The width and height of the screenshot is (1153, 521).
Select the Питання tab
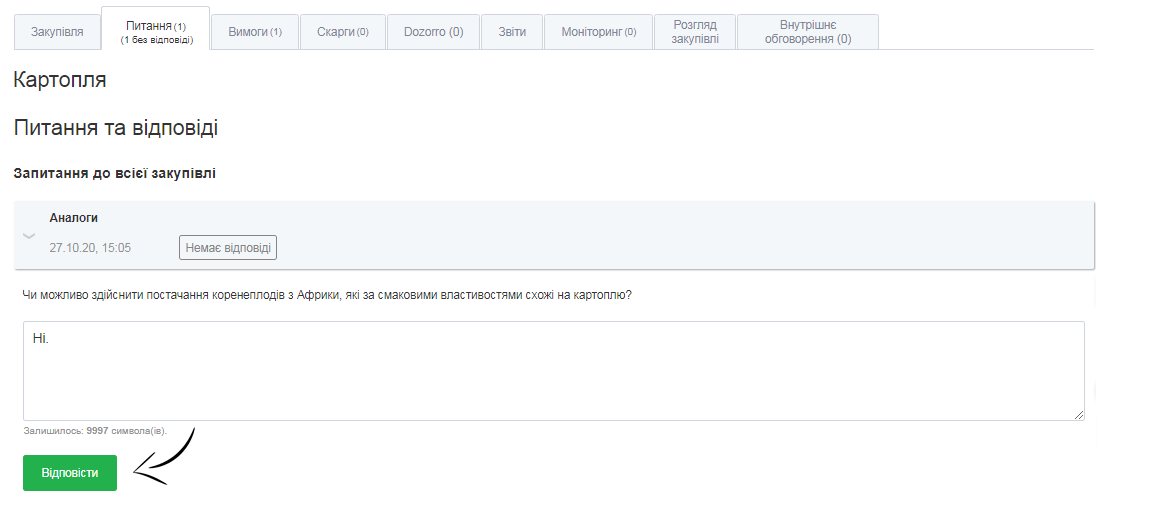tap(156, 31)
